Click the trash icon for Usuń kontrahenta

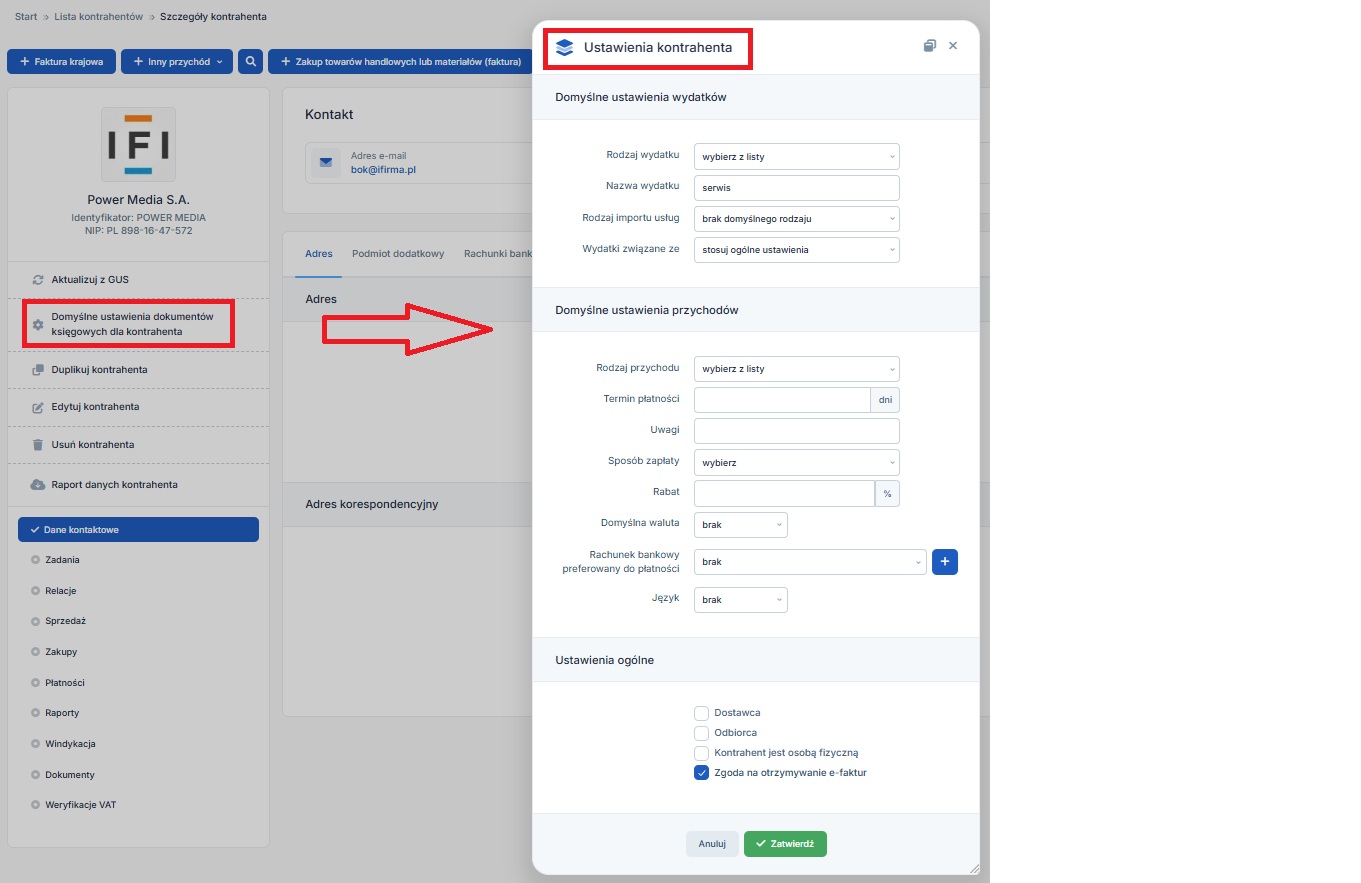[38, 445]
